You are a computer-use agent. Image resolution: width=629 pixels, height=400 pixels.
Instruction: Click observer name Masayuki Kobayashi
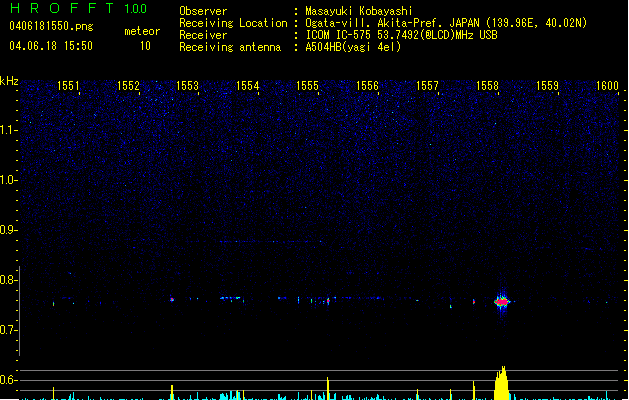click(359, 11)
